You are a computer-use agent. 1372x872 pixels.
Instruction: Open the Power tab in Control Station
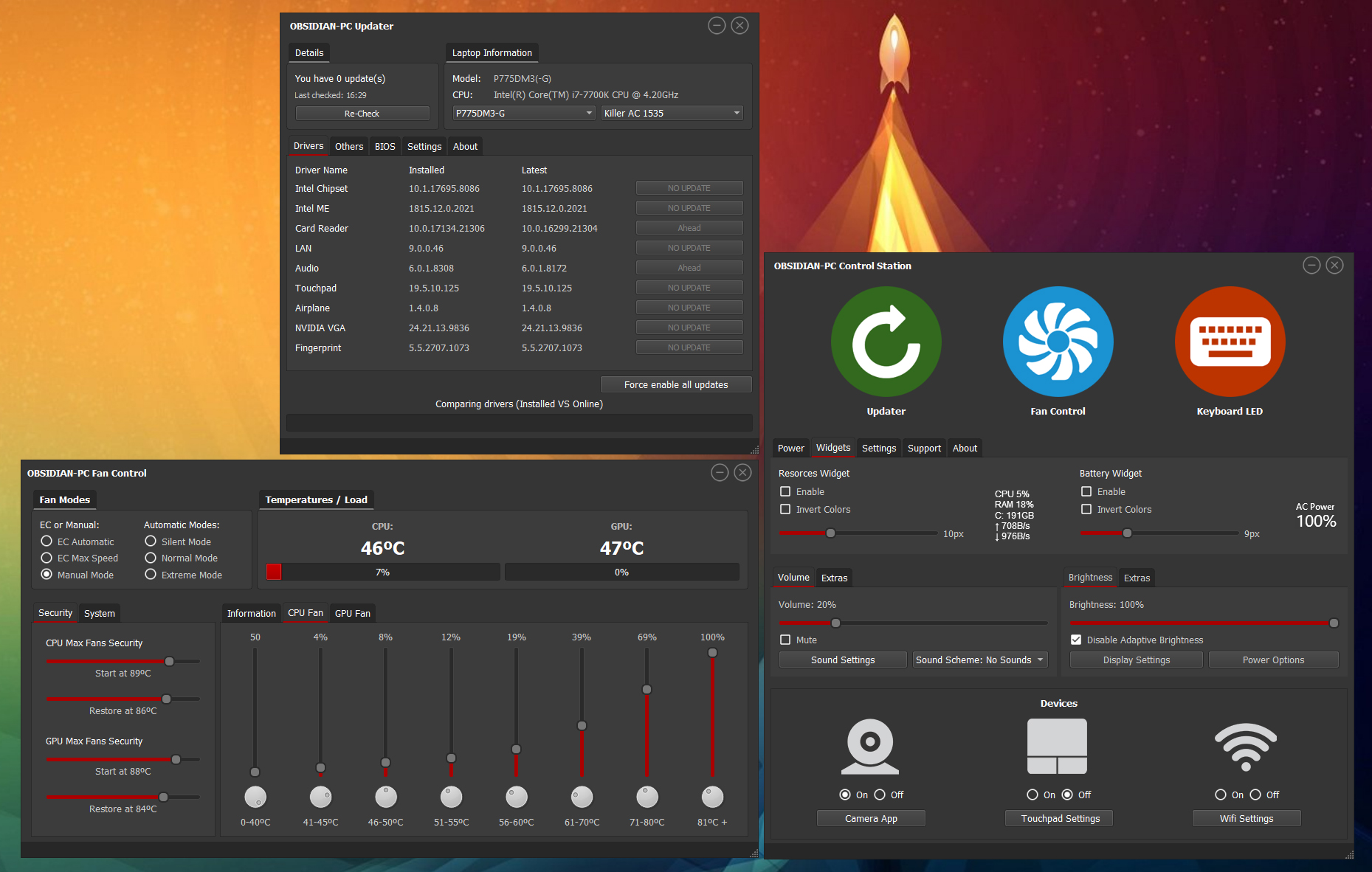790,448
